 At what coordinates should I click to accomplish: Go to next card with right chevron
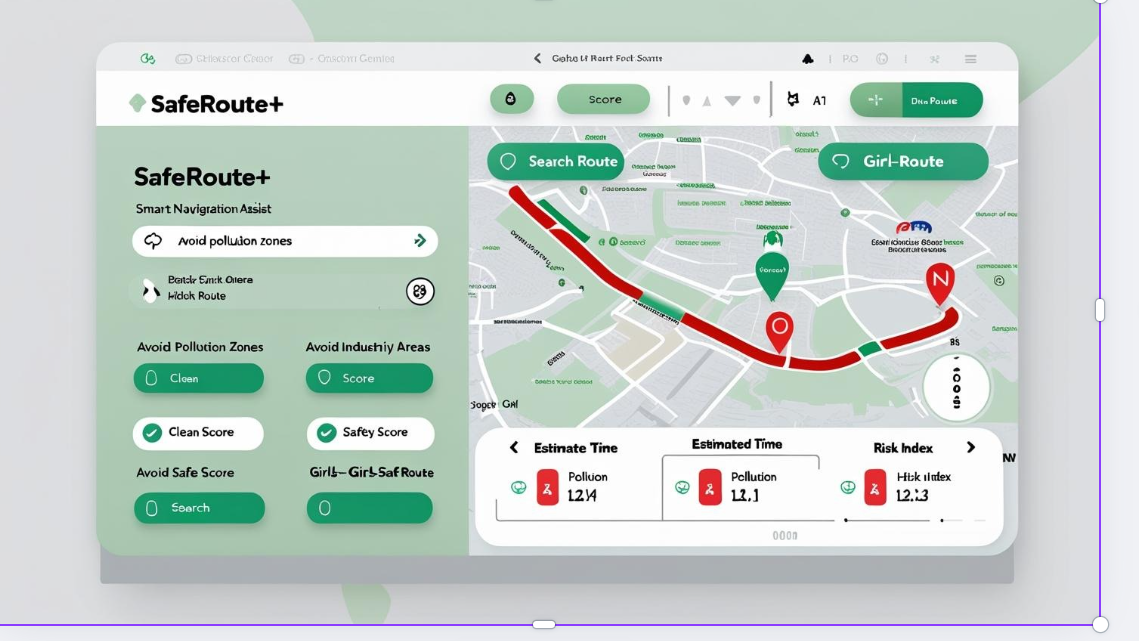tap(970, 447)
